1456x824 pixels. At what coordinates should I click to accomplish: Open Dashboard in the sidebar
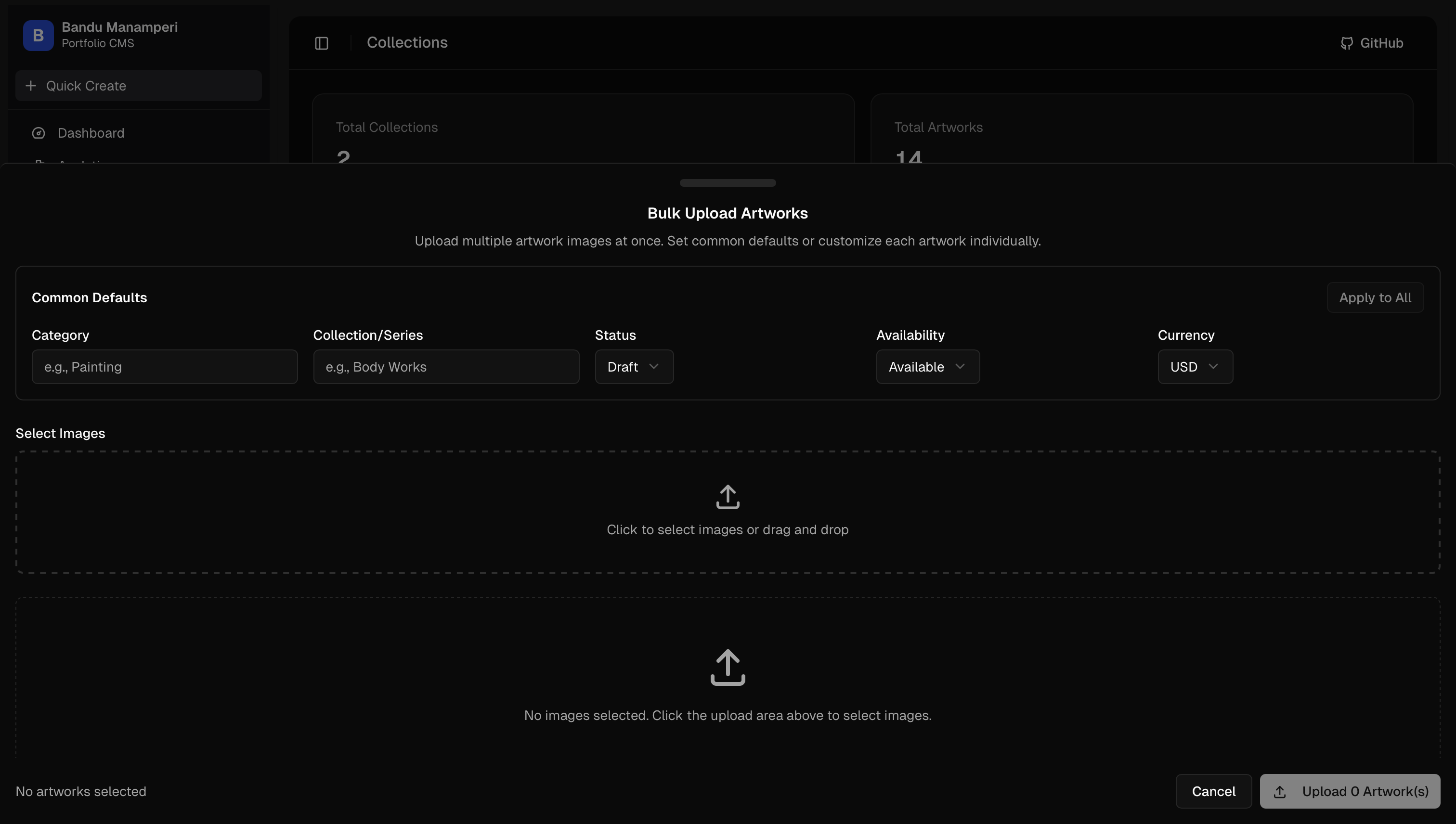point(91,133)
